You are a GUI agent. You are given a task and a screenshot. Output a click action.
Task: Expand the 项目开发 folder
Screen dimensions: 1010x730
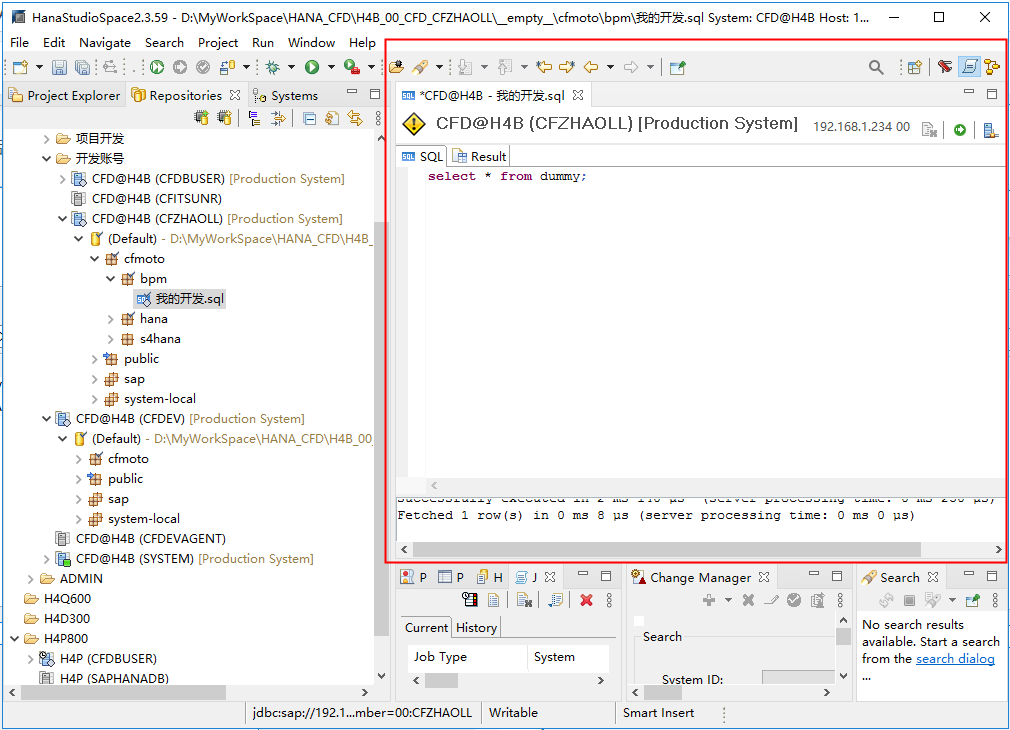(x=46, y=139)
